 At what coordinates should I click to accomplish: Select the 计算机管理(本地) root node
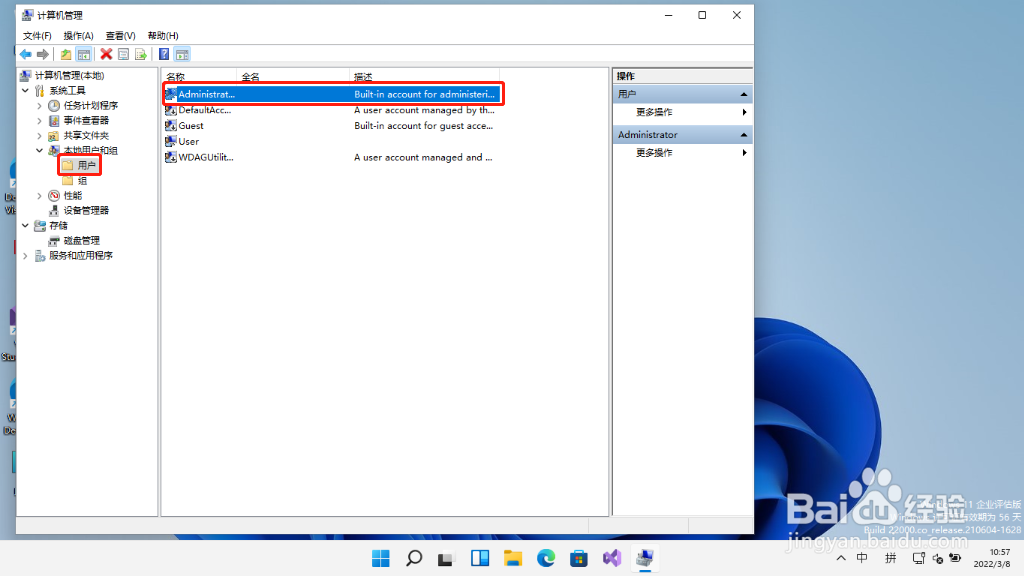(69, 75)
